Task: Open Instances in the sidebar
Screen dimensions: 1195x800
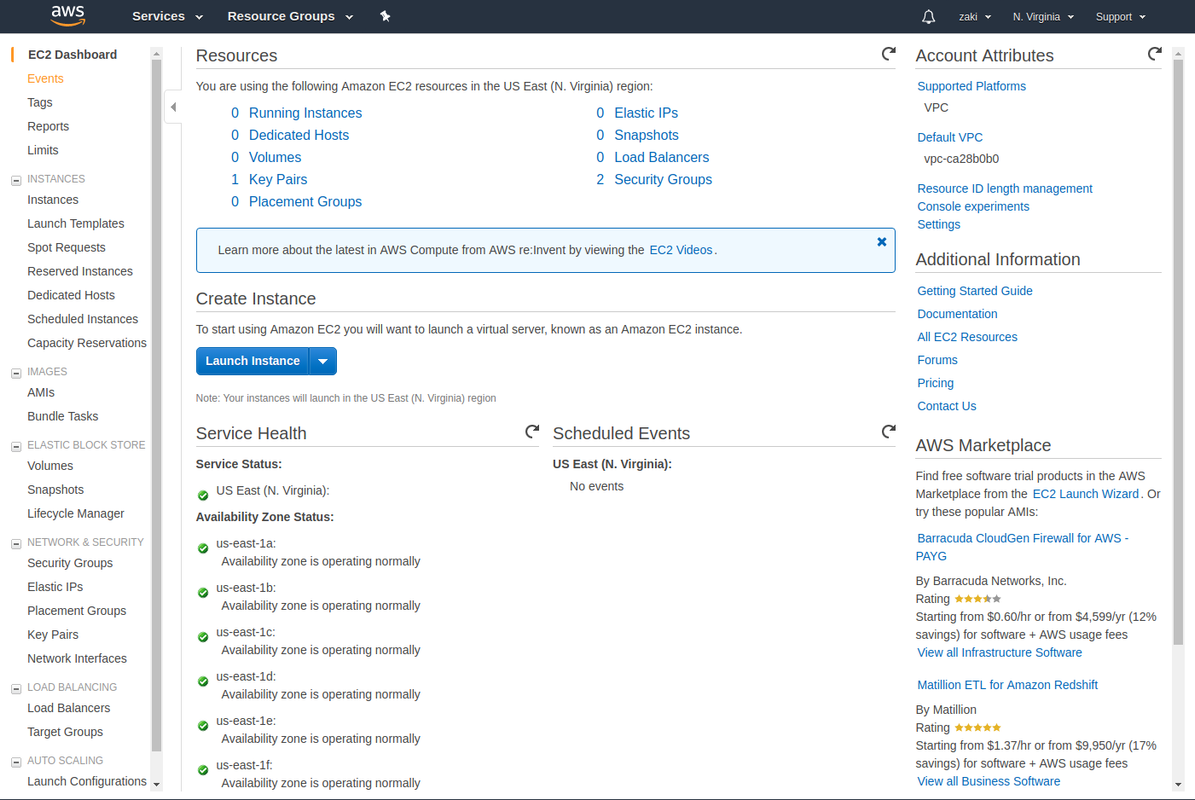Action: point(53,200)
